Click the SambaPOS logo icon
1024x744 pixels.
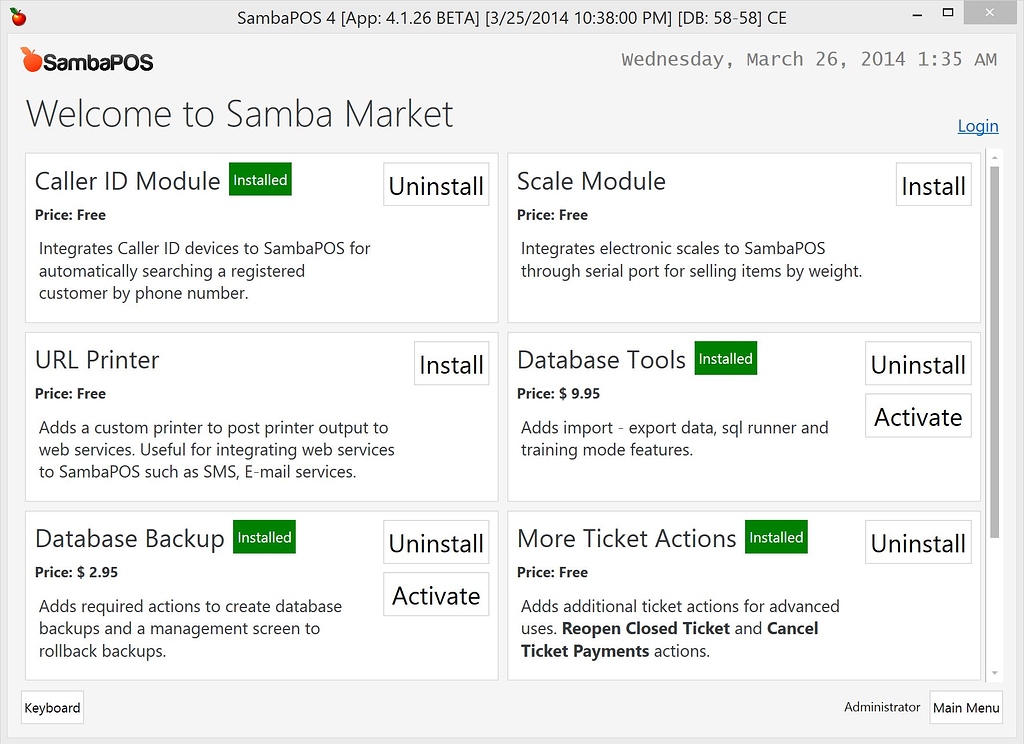(x=87, y=59)
